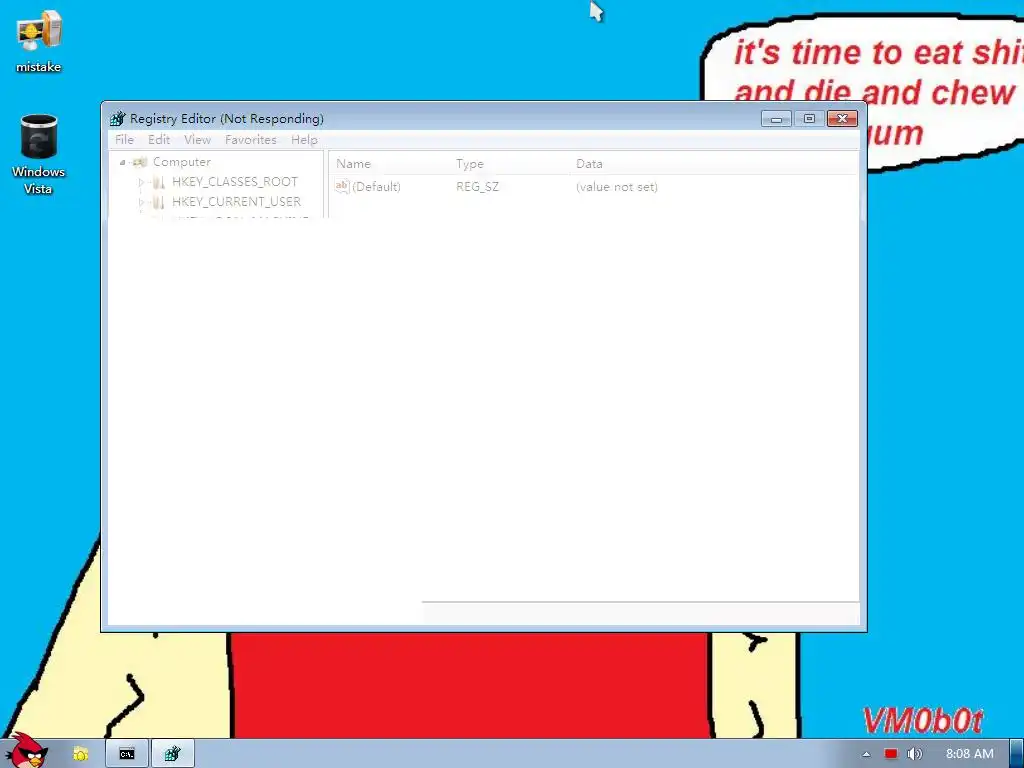1024x768 pixels.
Task: Select the Computer tree item
Action: pos(182,162)
